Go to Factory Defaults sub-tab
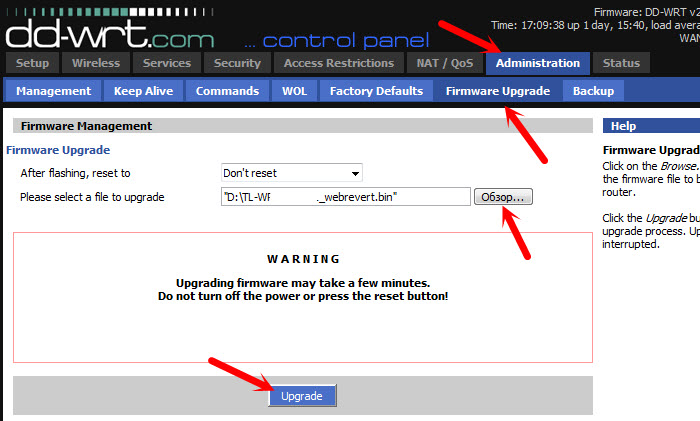Image resolution: width=700 pixels, height=421 pixels. 376,91
